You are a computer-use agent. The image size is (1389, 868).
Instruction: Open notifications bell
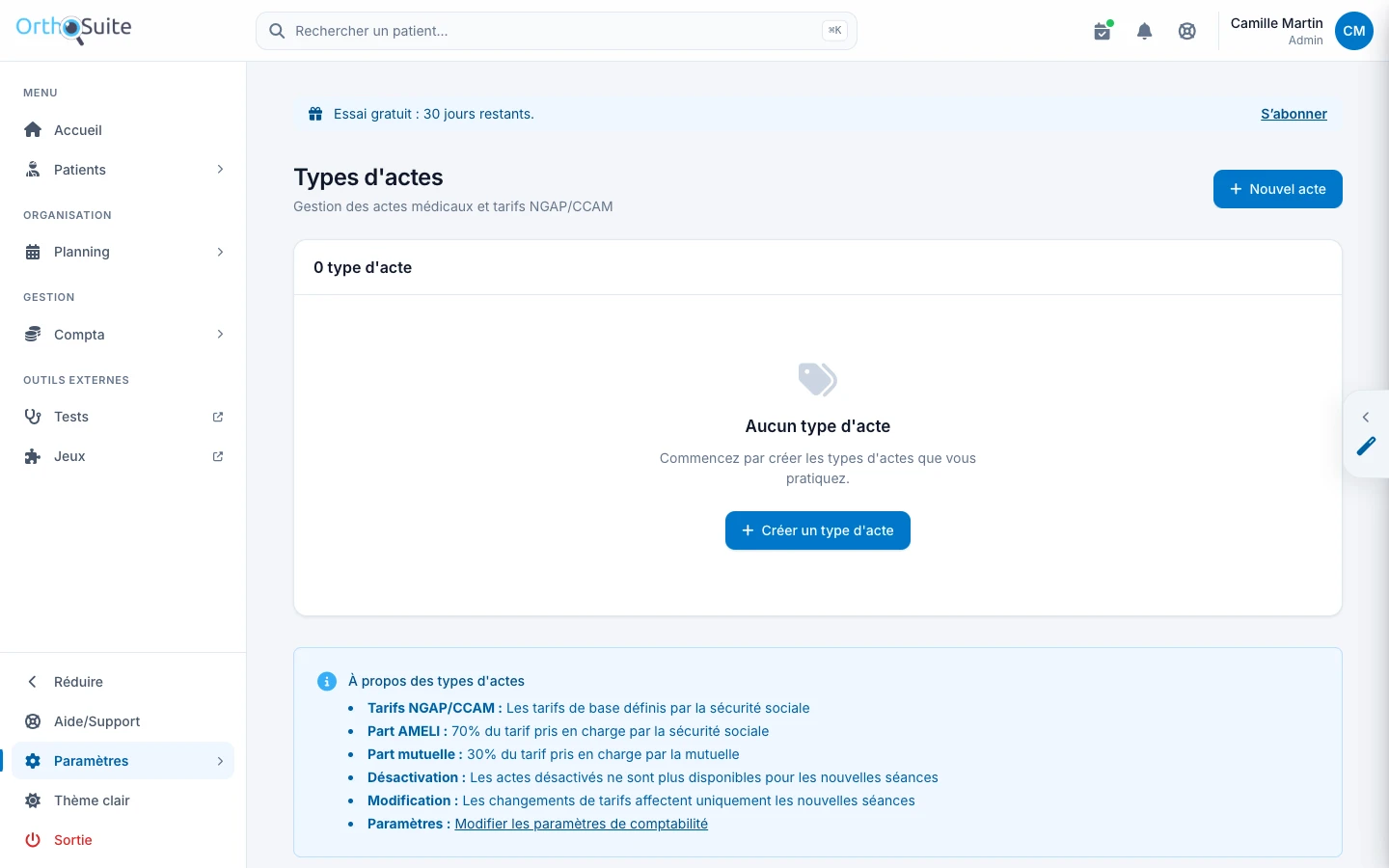(1145, 31)
